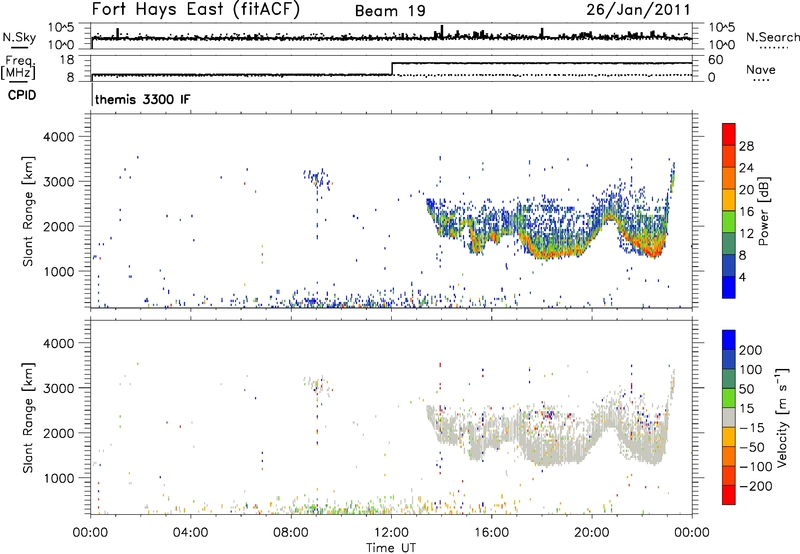The height and width of the screenshot is (554, 800).
Task: Click the bright blue bottom Power colorbar segment
Action: pos(729,287)
